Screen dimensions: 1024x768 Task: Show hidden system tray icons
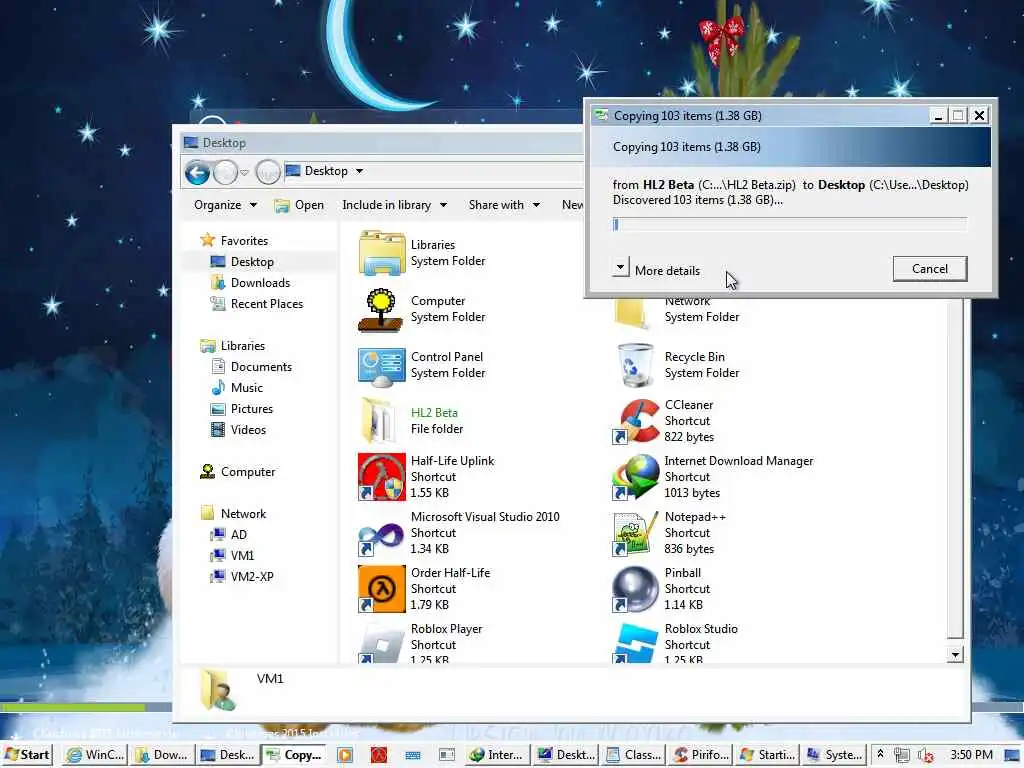tap(880, 754)
